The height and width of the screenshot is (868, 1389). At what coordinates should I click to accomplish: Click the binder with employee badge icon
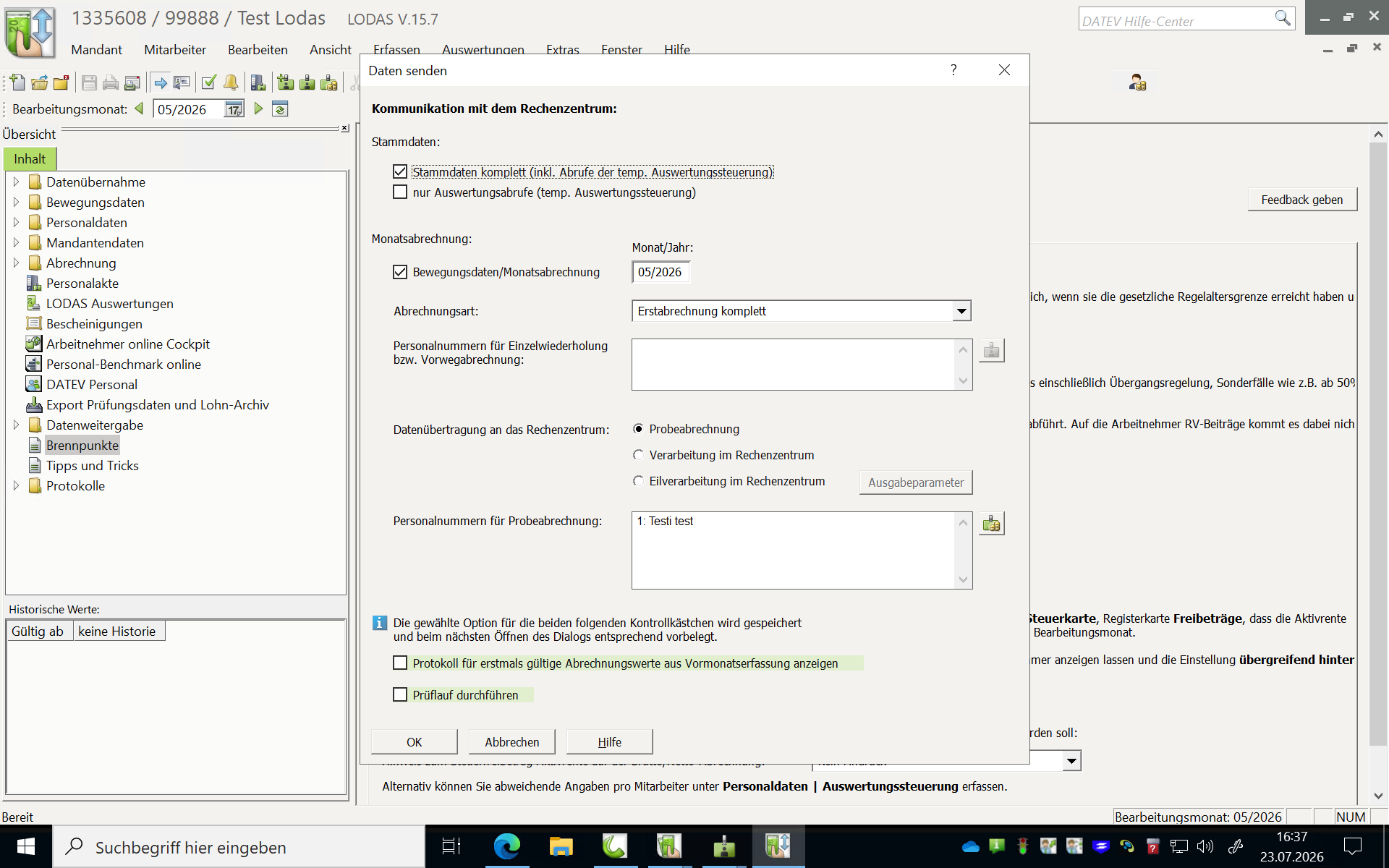coord(258,83)
